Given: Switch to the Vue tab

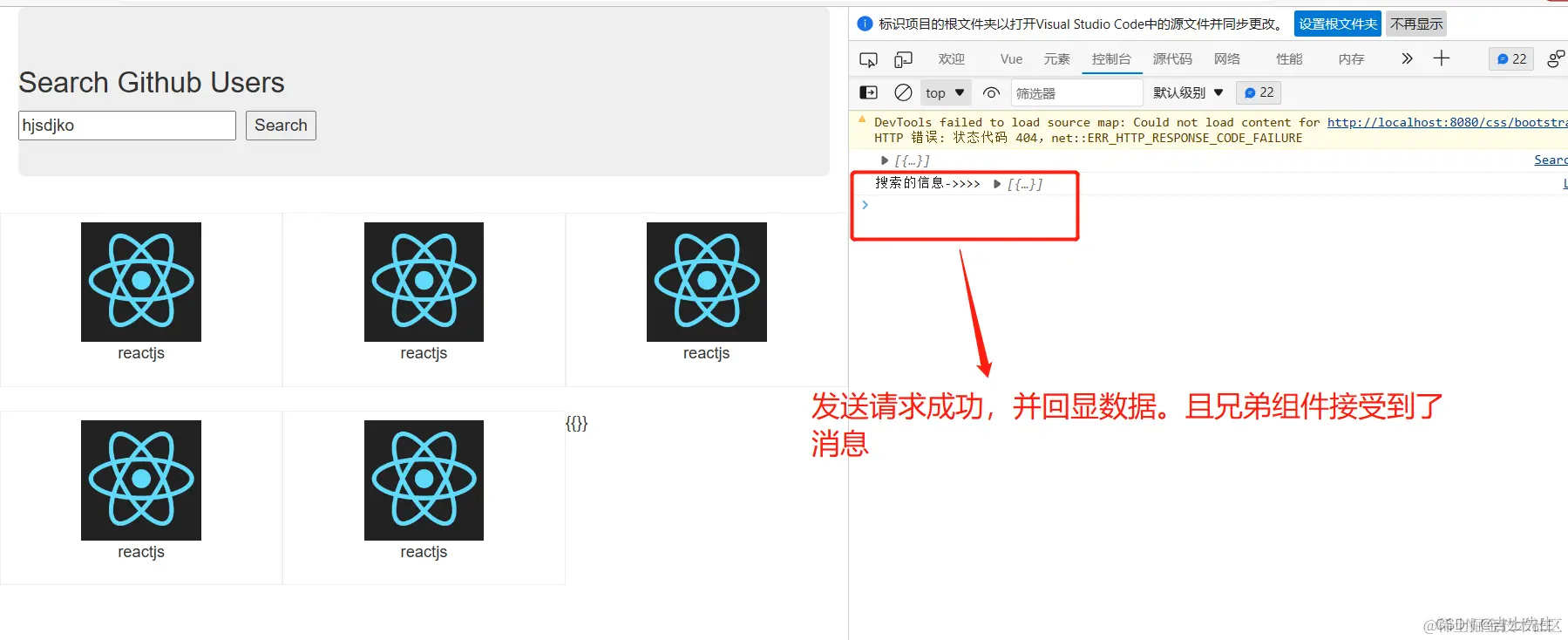Looking at the screenshot, I should click(1011, 58).
